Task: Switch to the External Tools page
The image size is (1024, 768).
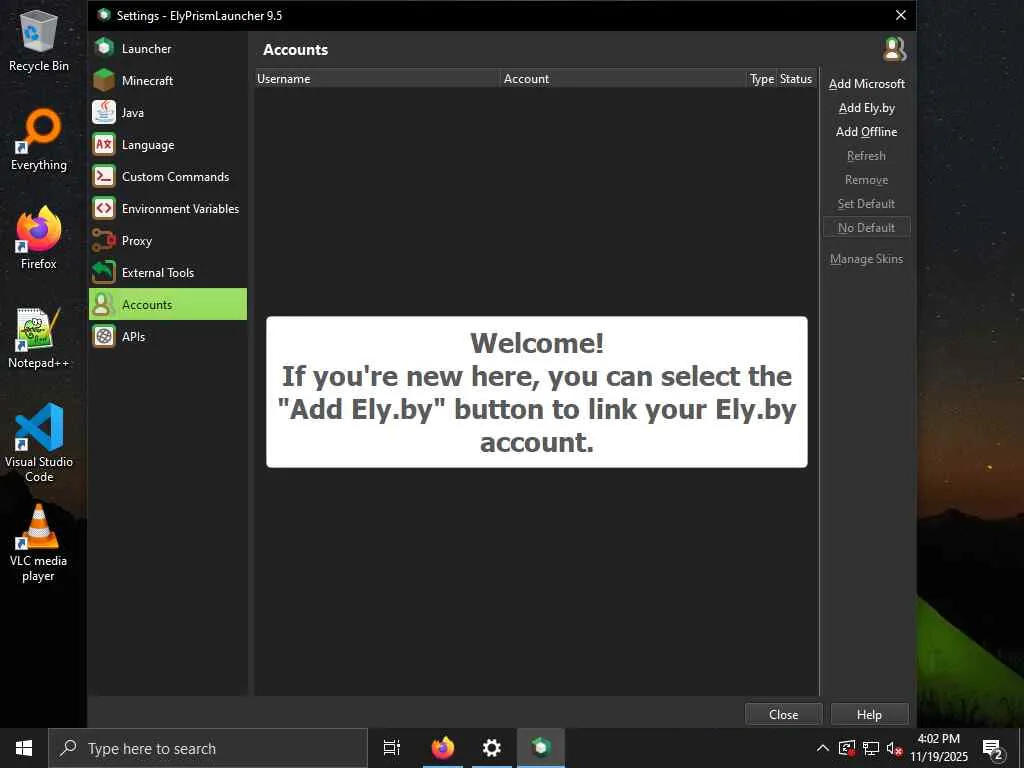Action: [x=168, y=272]
